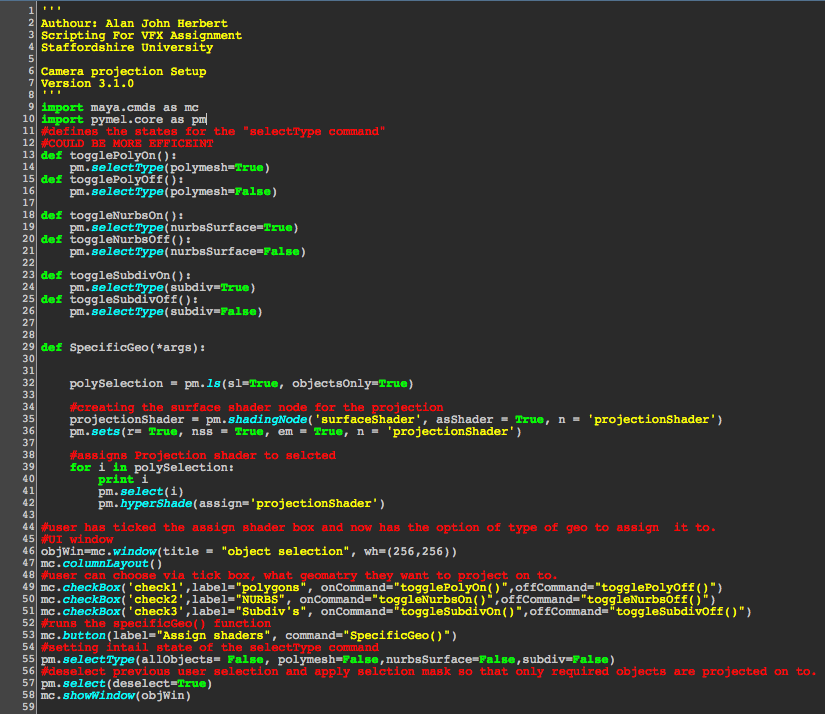Click "#defines the states" comment on line 11

coord(213,132)
